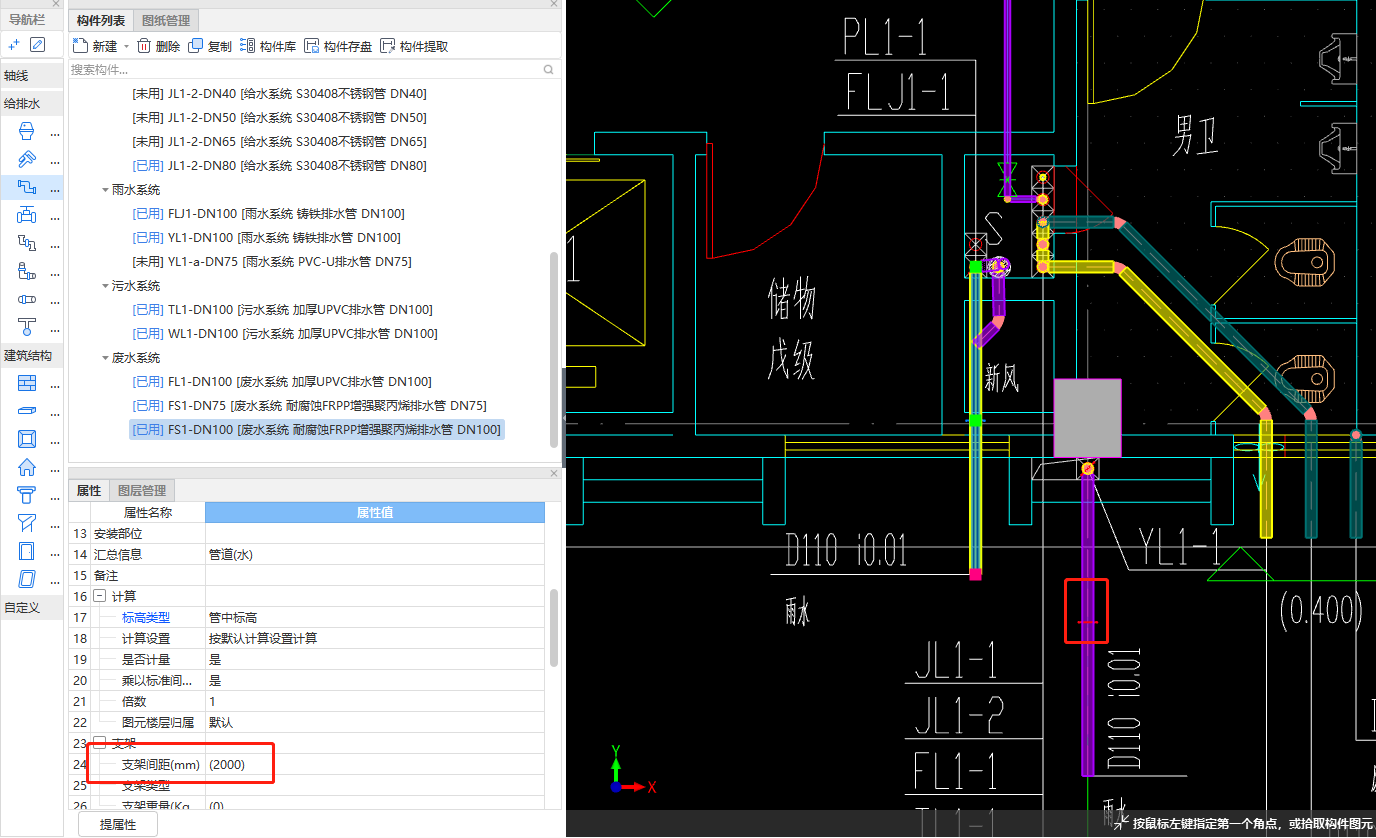Select FLJ1-DN100 cast iron drain pipe
Image resolution: width=1376 pixels, height=838 pixels.
268,214
